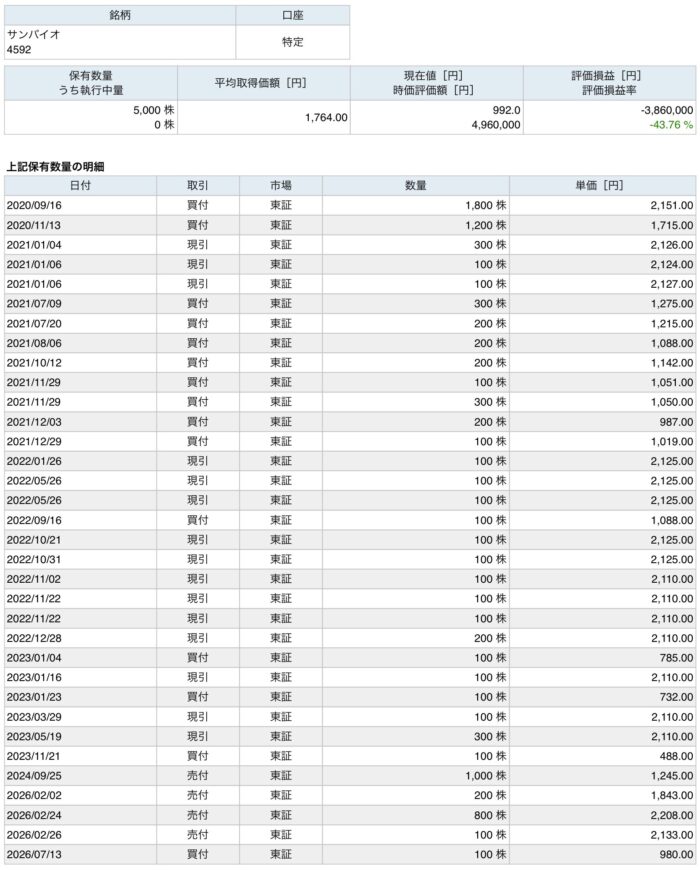Click holding quantity 5,000 株
Image resolution: width=700 pixels, height=870 pixels.
pos(154,110)
